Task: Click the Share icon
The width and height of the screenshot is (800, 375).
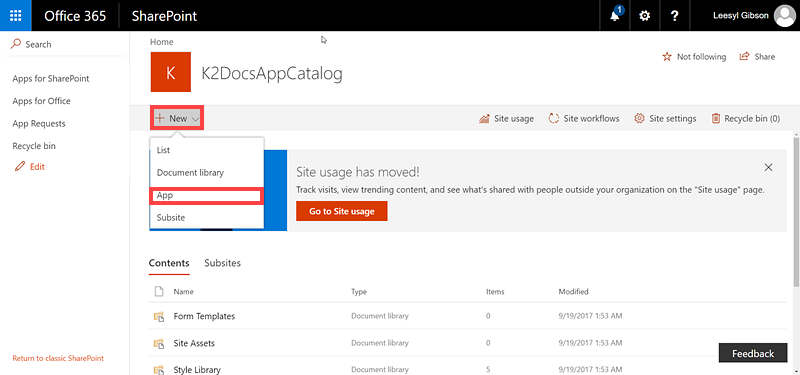Action: (x=744, y=57)
